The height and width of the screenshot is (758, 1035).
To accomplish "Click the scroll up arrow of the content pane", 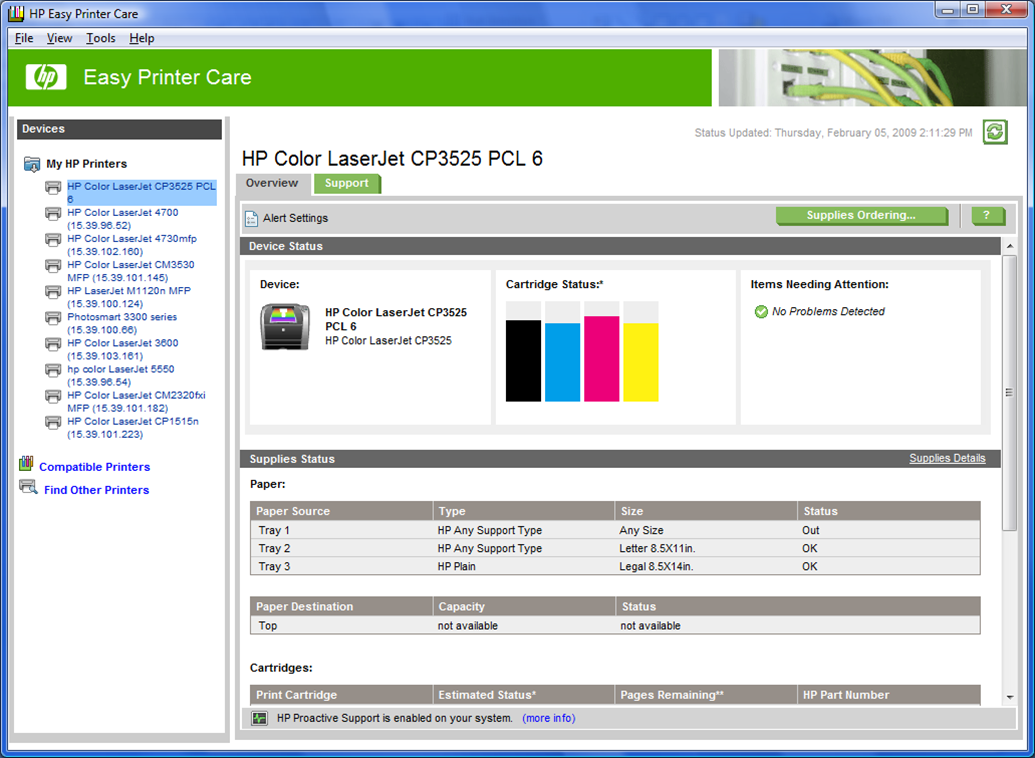I will 1009,246.
